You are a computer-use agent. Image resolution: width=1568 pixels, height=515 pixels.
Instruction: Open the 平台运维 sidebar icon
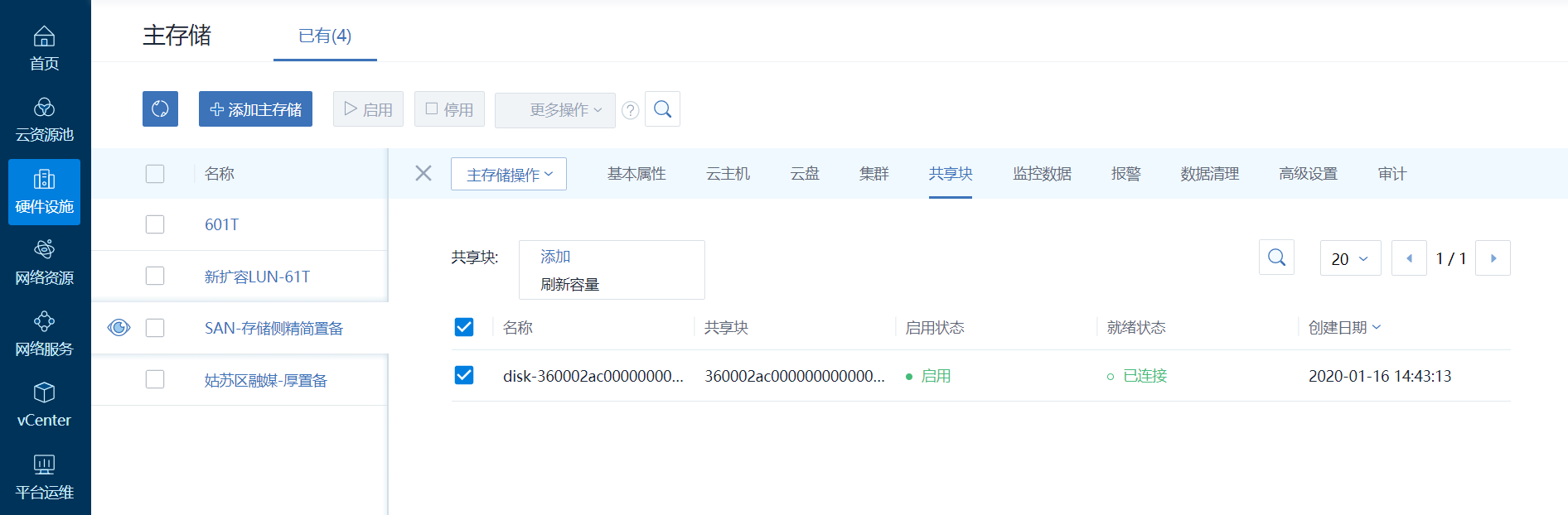(x=45, y=477)
